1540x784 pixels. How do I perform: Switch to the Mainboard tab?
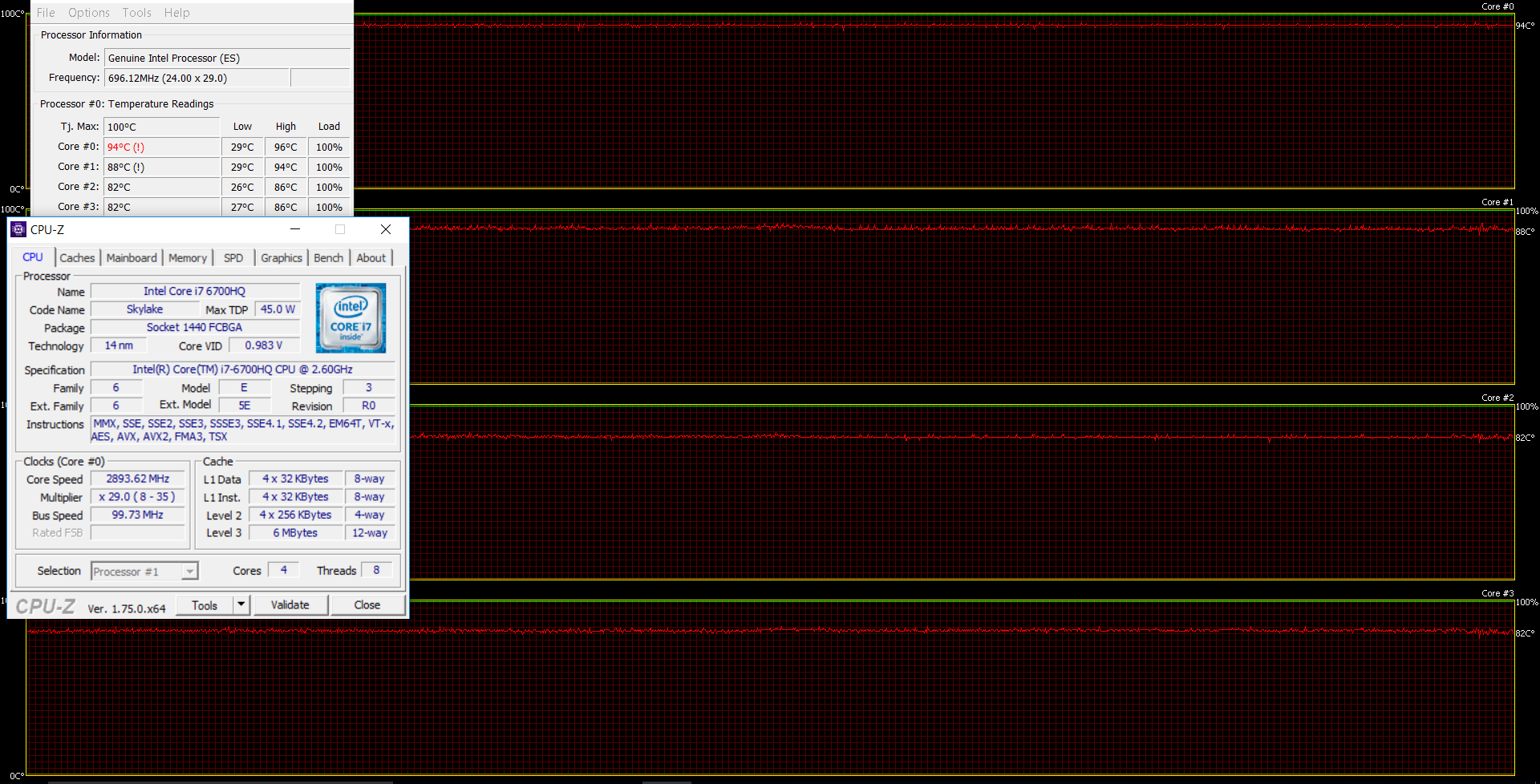(132, 258)
